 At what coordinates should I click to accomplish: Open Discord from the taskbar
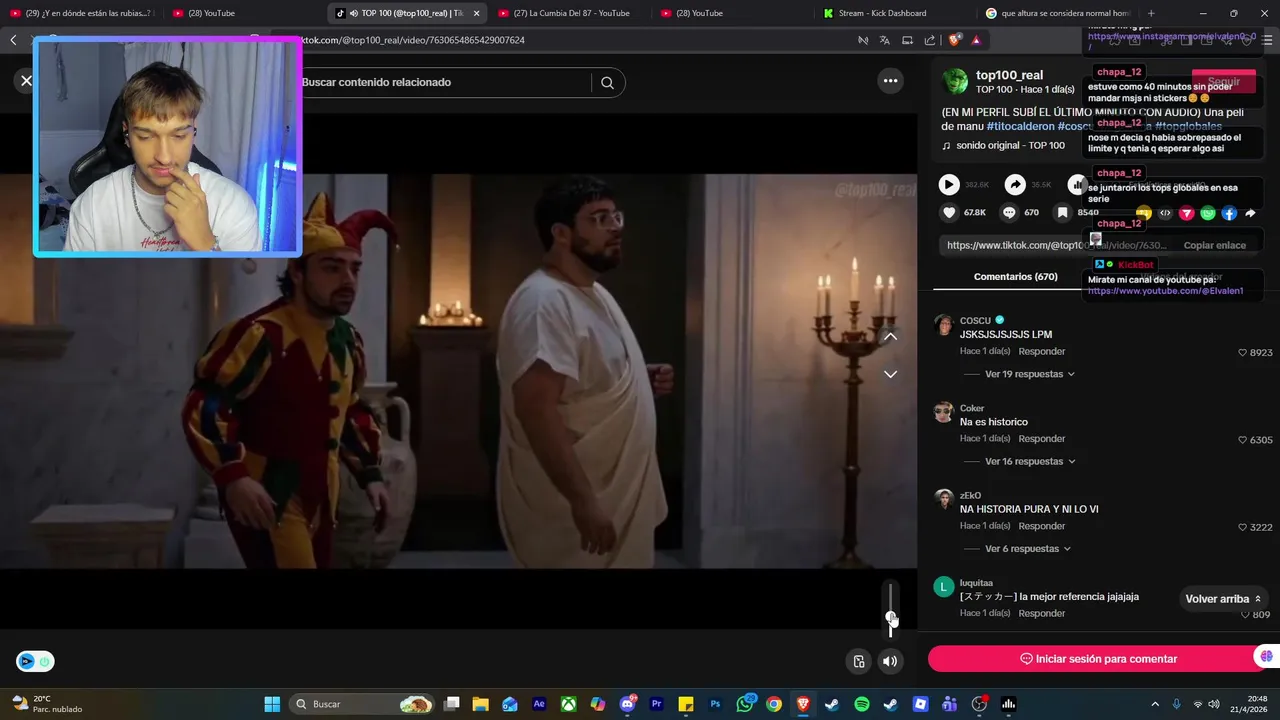[x=627, y=704]
